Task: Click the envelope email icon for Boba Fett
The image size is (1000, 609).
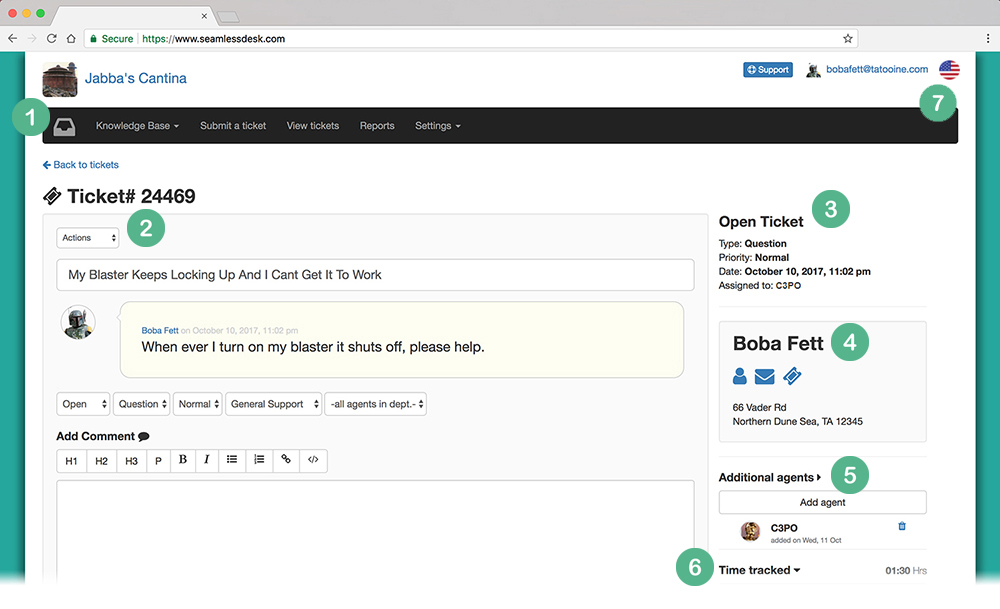Action: coord(765,376)
